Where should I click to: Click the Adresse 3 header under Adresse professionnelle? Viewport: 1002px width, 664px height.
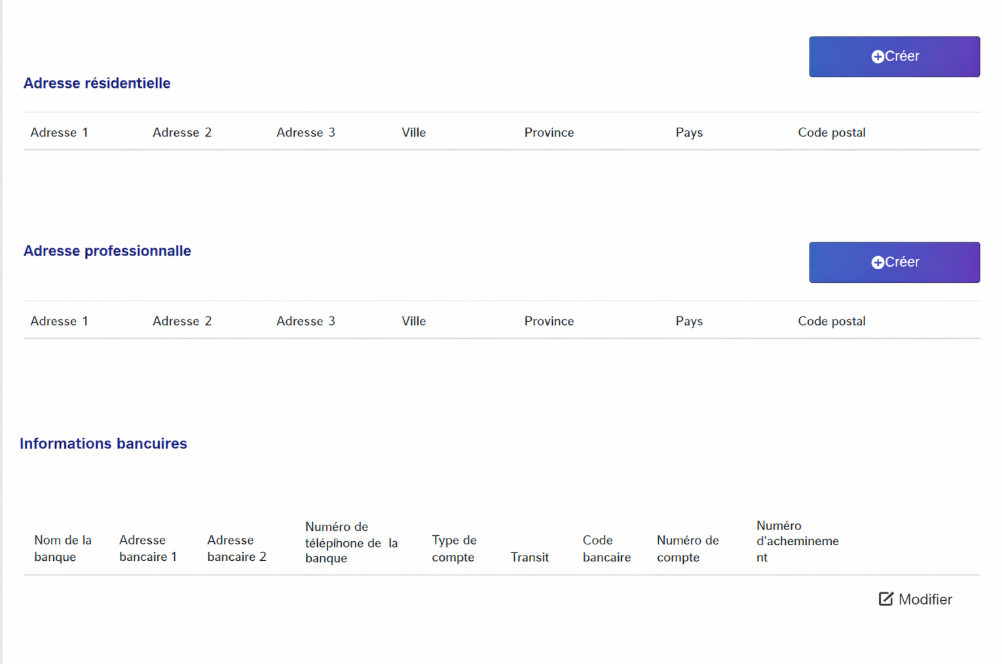(306, 321)
